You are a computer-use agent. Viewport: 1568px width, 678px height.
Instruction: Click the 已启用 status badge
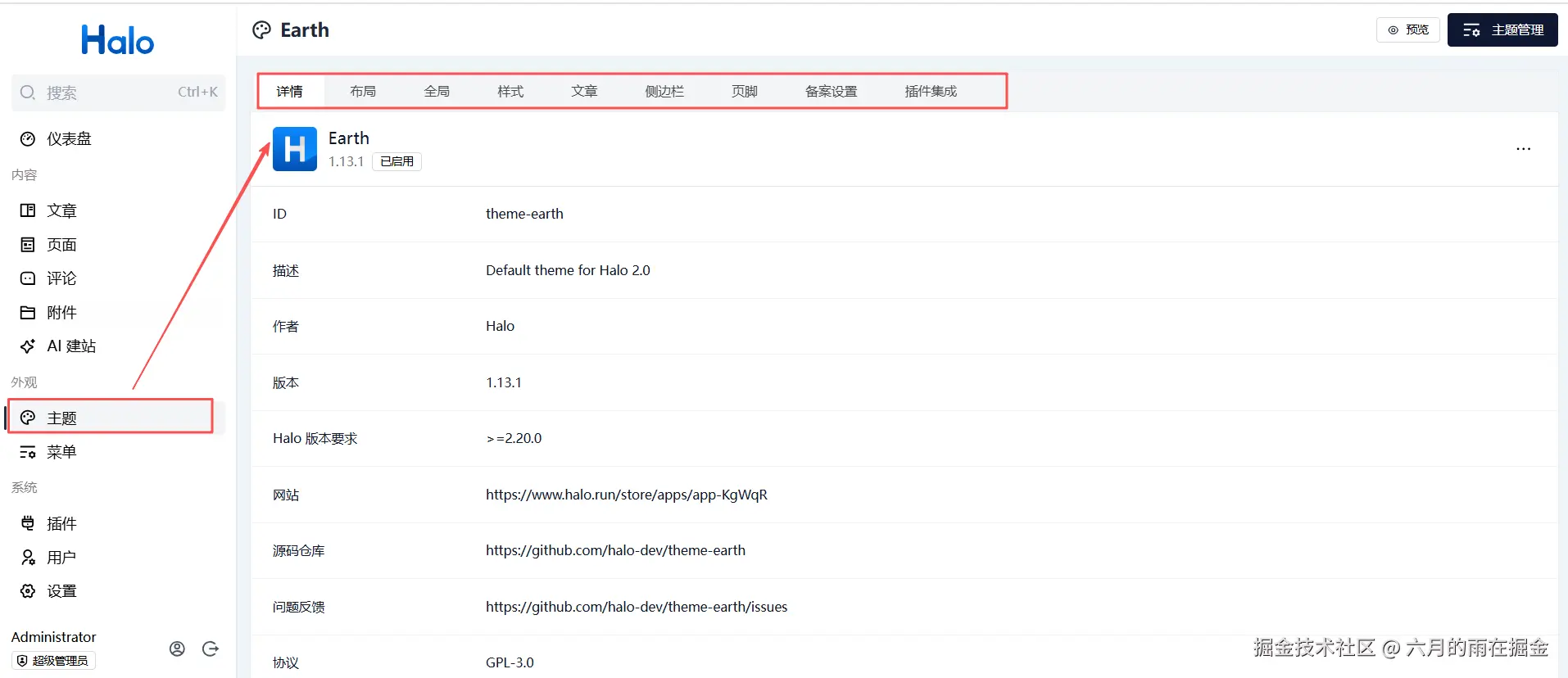[x=397, y=161]
